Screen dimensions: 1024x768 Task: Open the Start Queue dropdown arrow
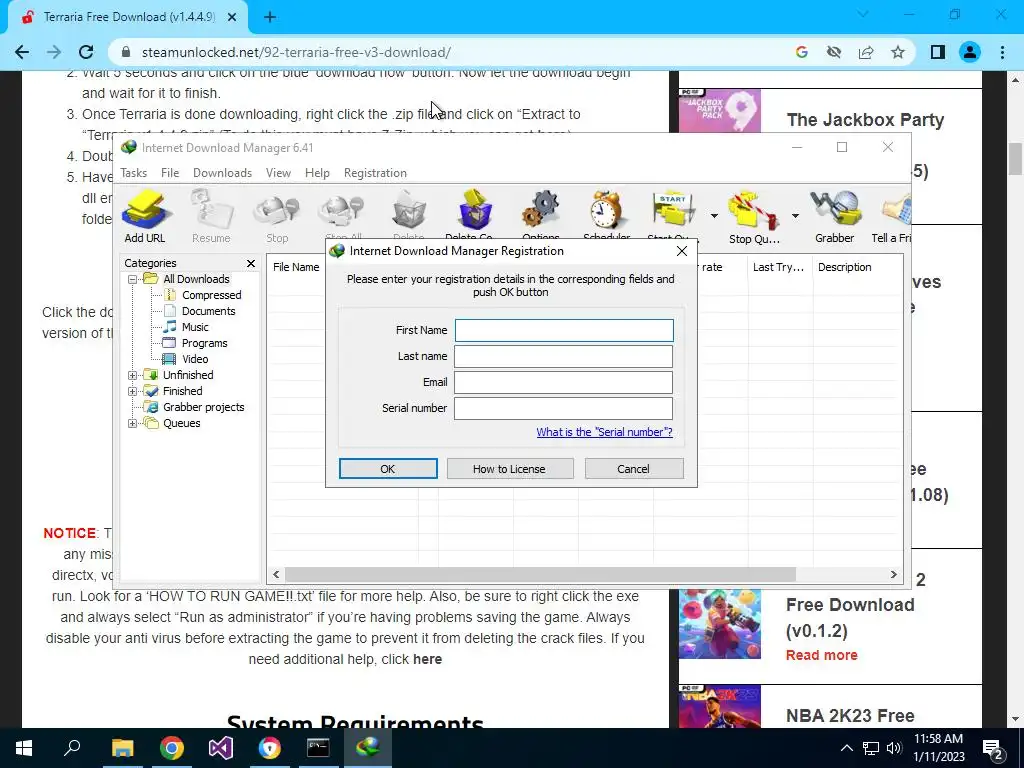[x=714, y=216]
